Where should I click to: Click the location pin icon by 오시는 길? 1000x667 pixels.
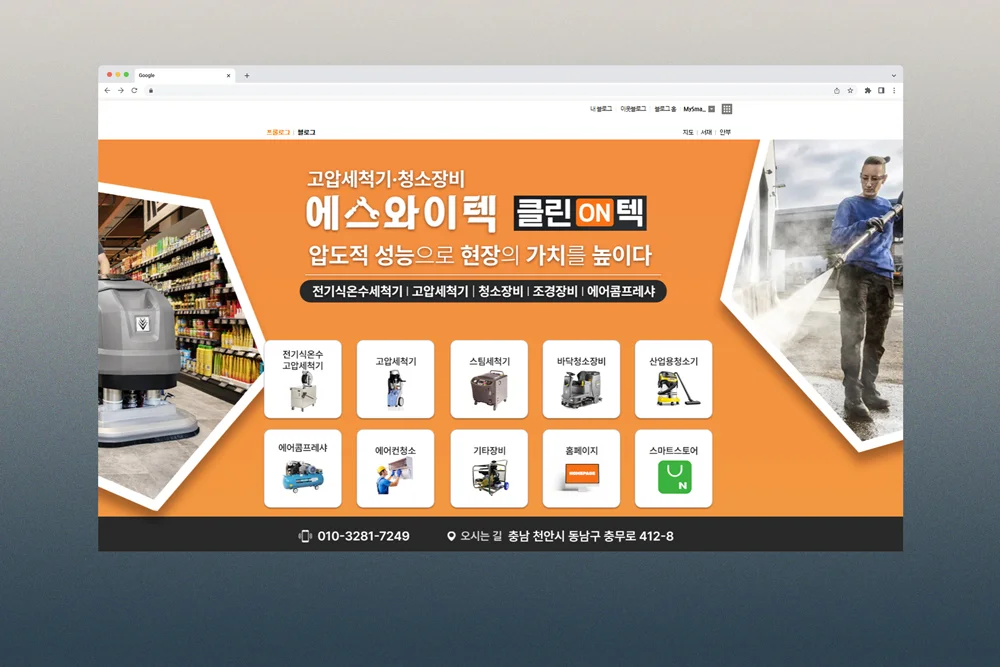point(451,536)
